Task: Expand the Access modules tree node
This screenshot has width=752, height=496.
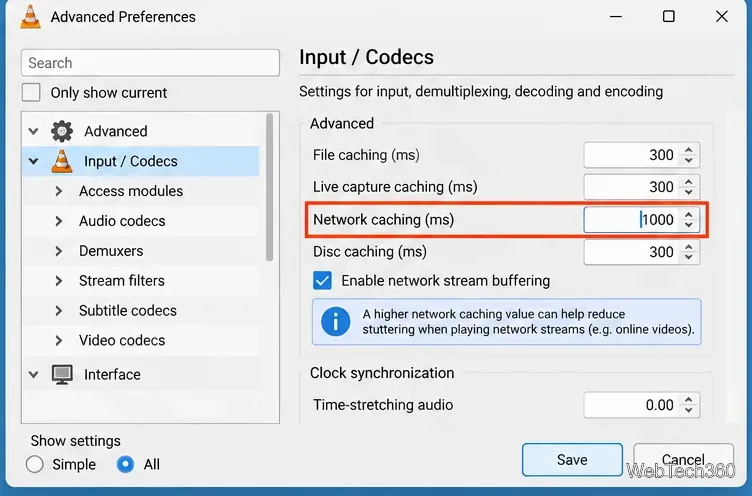Action: (59, 191)
